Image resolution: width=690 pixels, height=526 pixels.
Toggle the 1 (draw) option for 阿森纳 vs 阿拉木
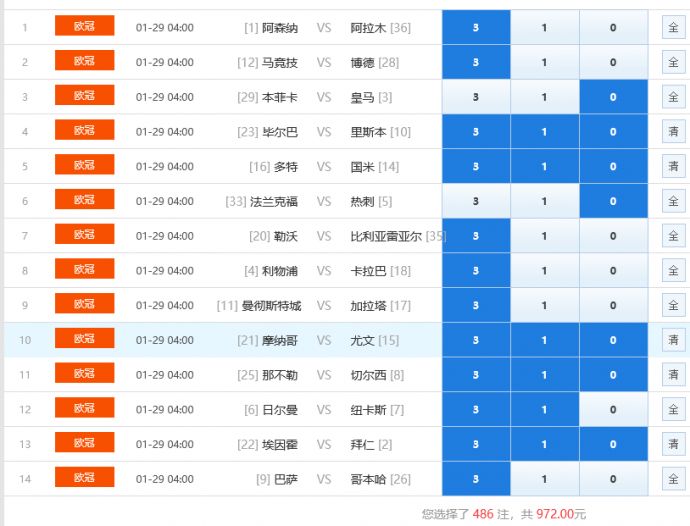tap(544, 27)
